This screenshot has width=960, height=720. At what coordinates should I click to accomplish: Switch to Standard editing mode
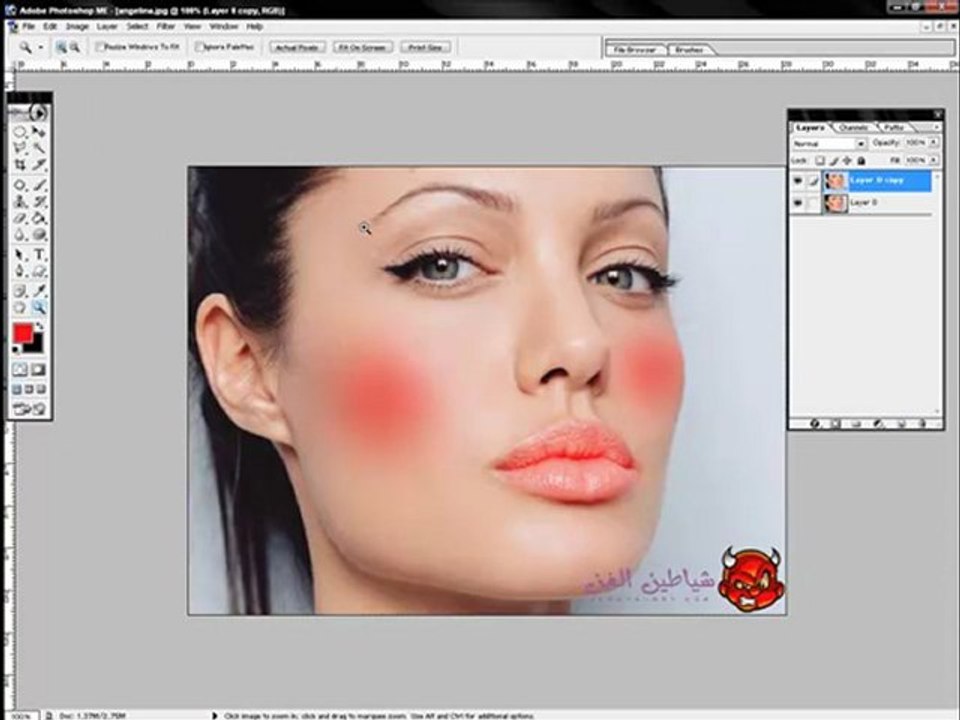tap(20, 370)
